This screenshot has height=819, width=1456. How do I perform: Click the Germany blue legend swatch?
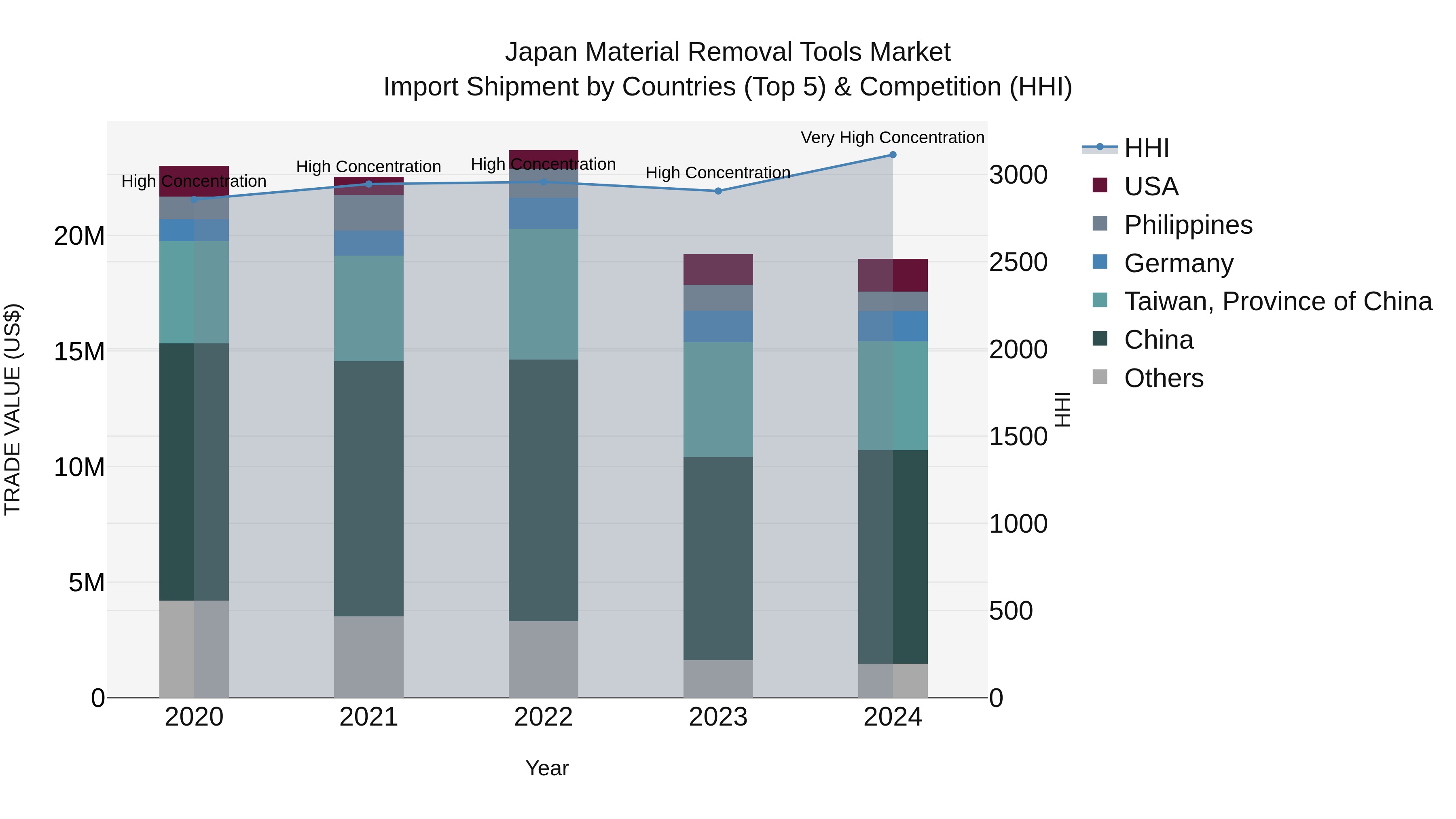click(1100, 262)
